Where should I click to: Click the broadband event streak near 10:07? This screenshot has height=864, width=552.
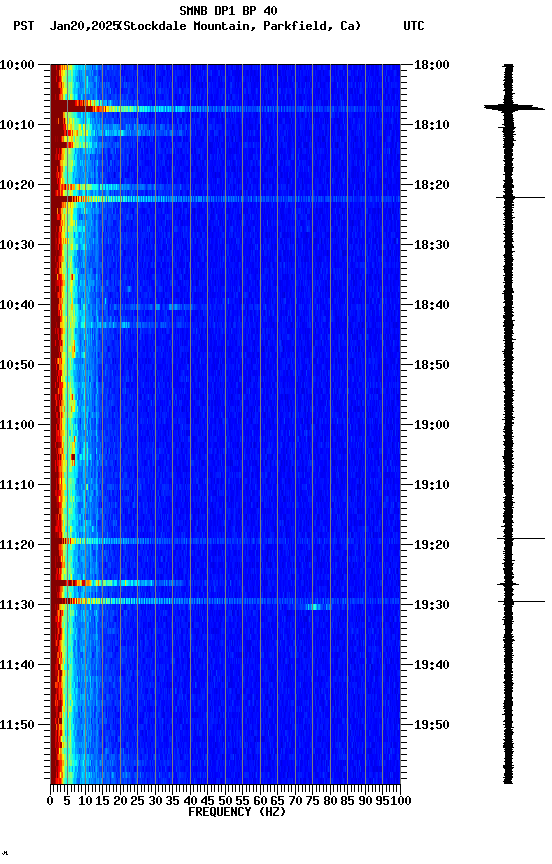[x=225, y=109]
